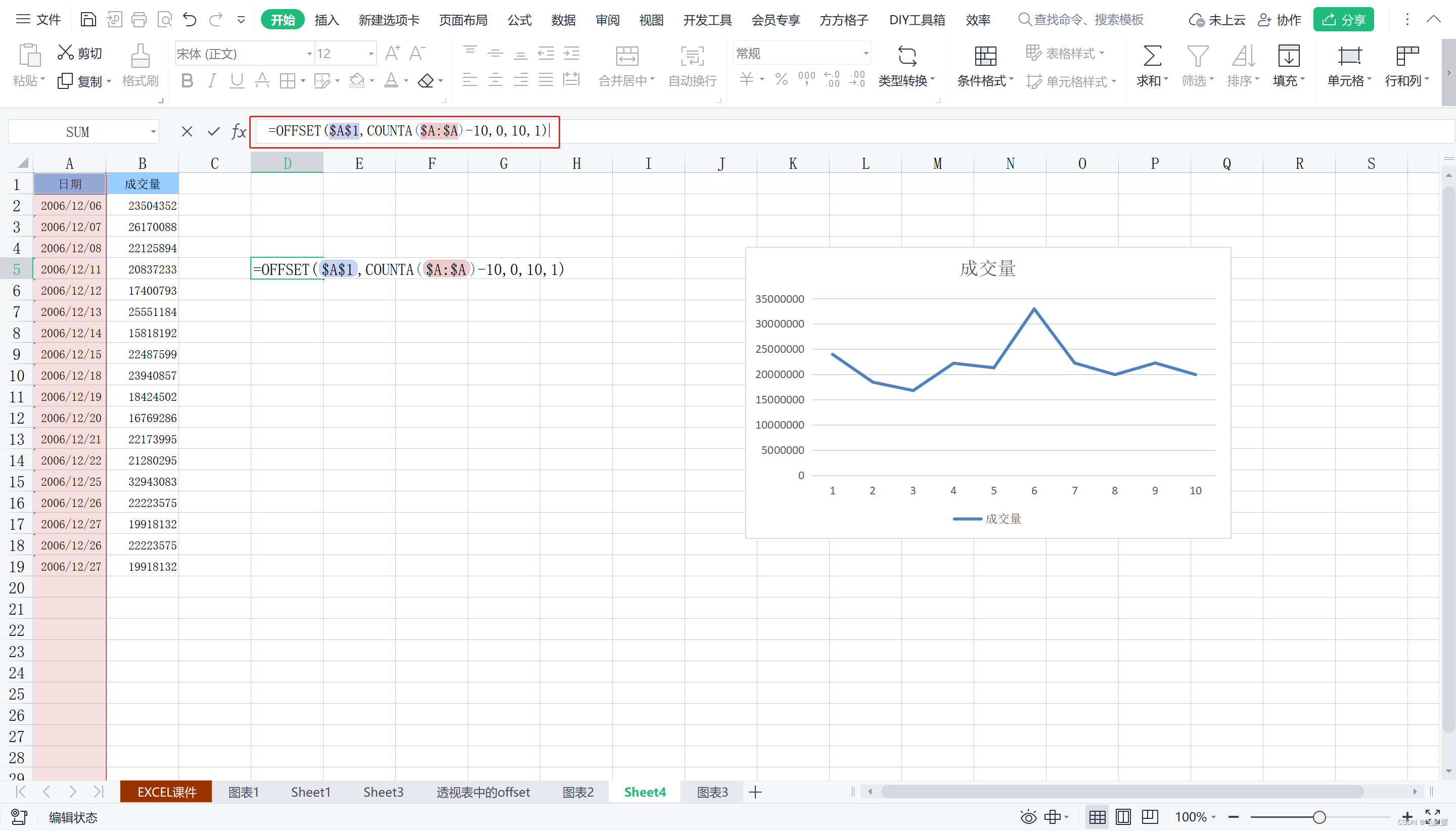Click the Format Painter (格式刷) icon
1456x831 pixels.
point(140,57)
